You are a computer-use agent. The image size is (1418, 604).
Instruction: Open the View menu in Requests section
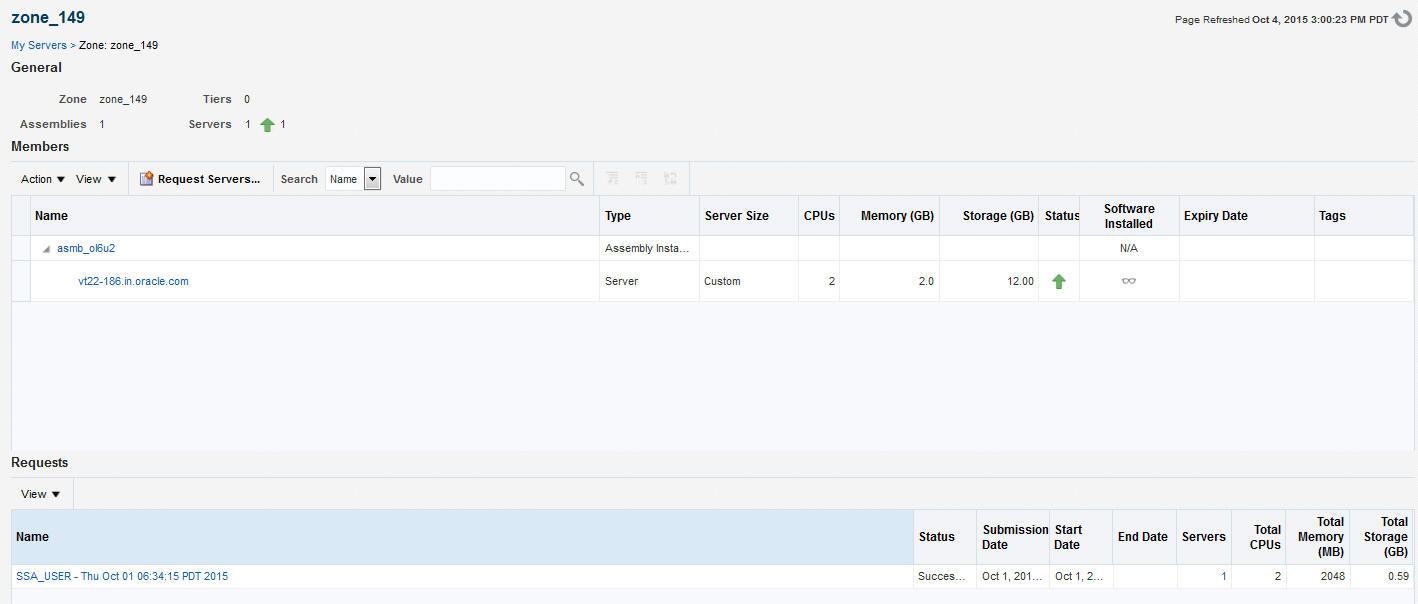click(41, 494)
